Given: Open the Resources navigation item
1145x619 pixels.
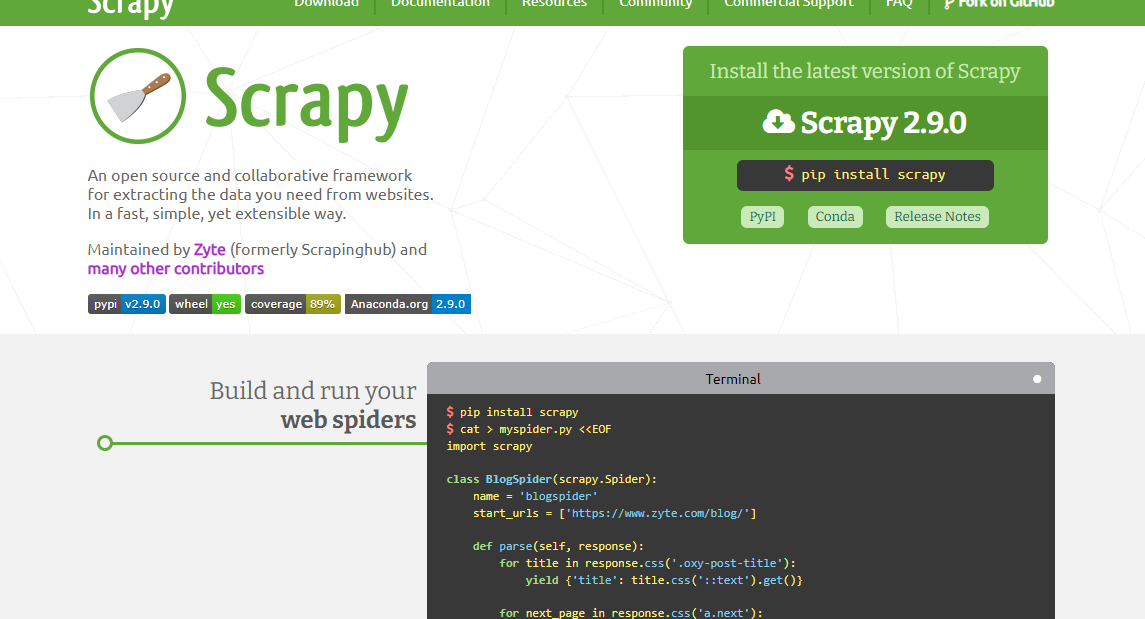Looking at the screenshot, I should point(554,4).
